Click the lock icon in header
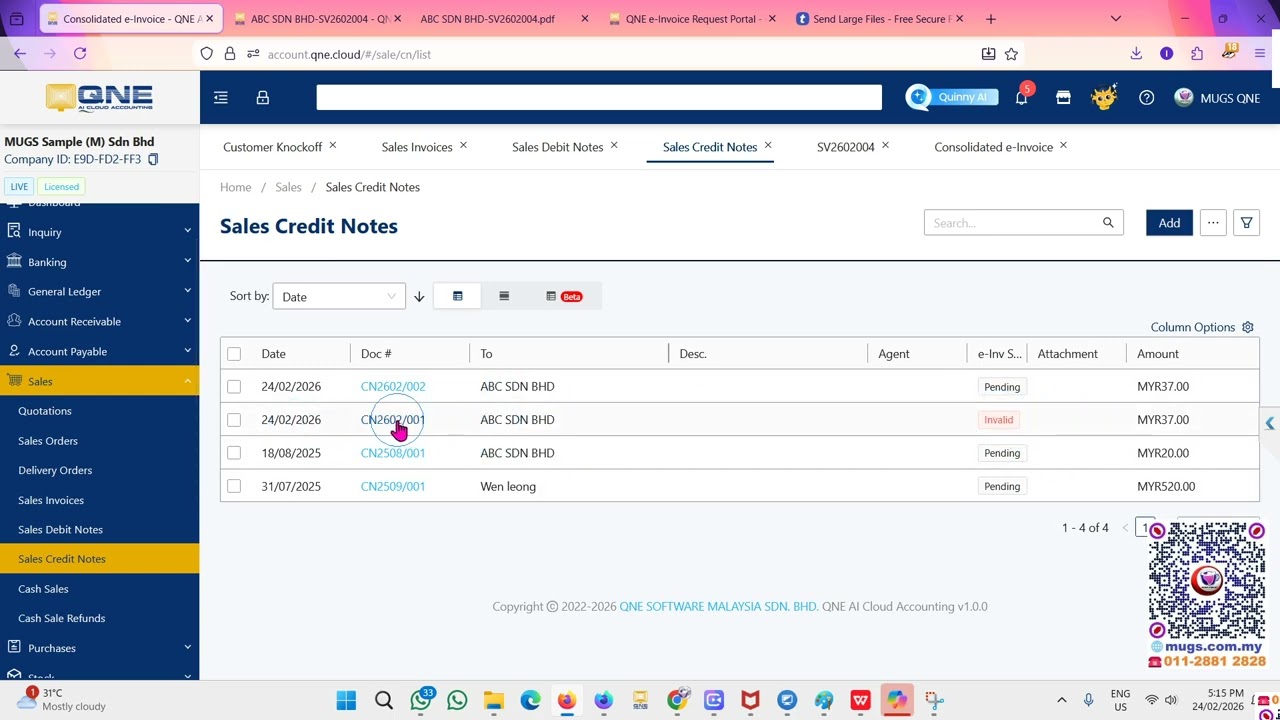This screenshot has height=720, width=1280. pyautogui.click(x=263, y=97)
